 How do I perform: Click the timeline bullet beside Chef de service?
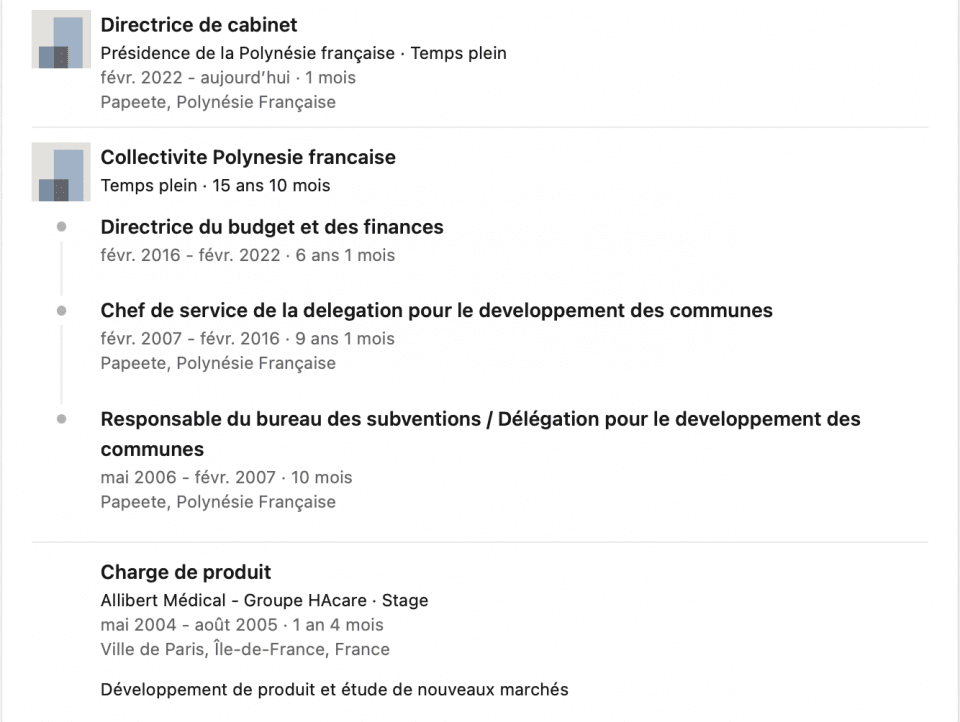coord(61,310)
